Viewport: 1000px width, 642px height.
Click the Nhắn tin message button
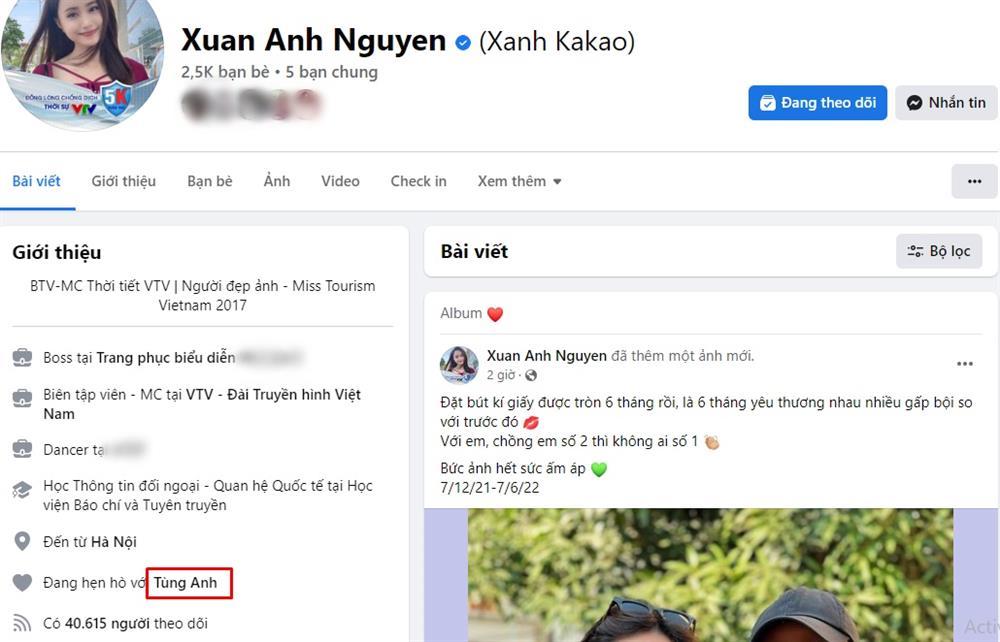(x=946, y=103)
